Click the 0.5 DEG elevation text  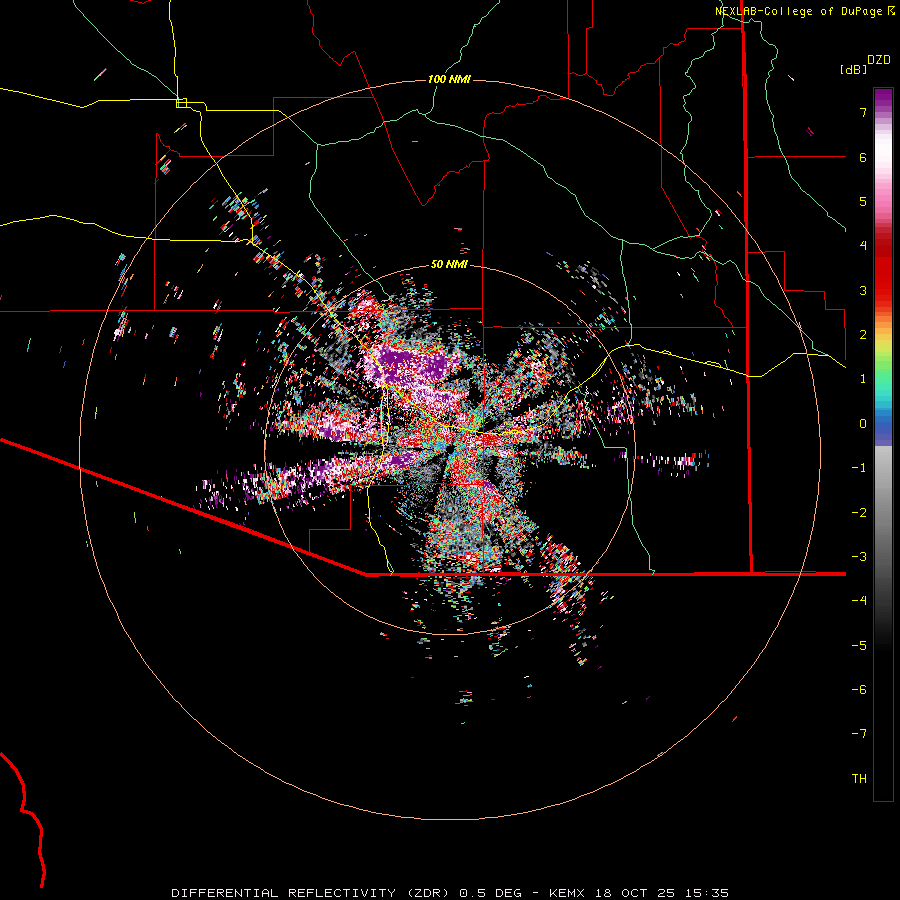point(490,893)
